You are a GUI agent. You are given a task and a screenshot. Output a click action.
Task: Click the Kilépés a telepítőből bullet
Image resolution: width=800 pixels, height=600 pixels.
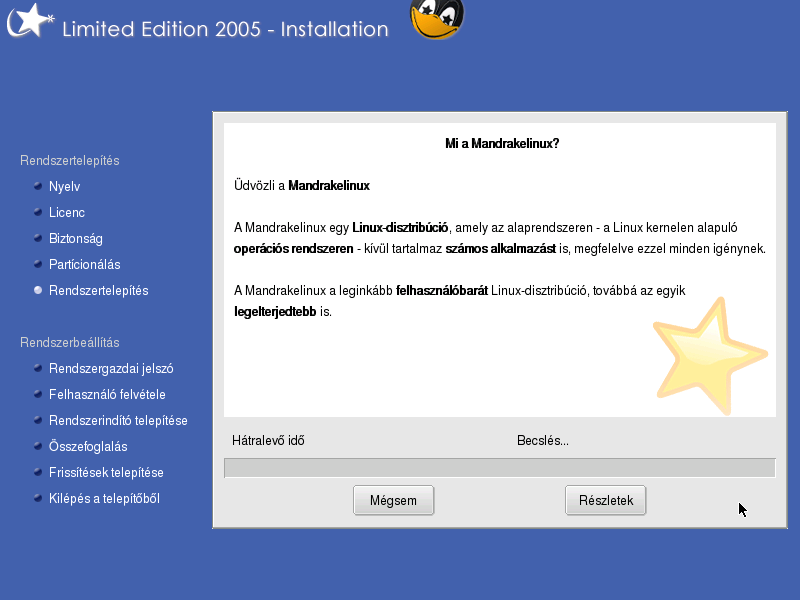(38, 498)
